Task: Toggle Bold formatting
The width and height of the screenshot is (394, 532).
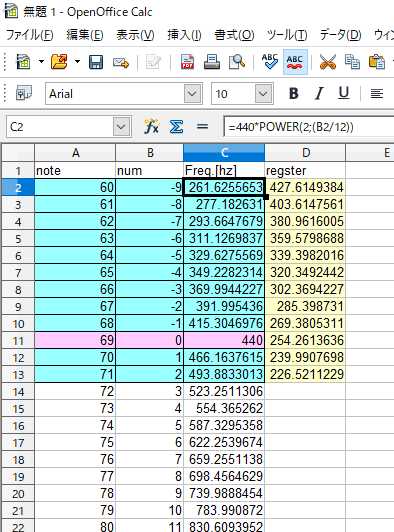Action: click(x=294, y=93)
